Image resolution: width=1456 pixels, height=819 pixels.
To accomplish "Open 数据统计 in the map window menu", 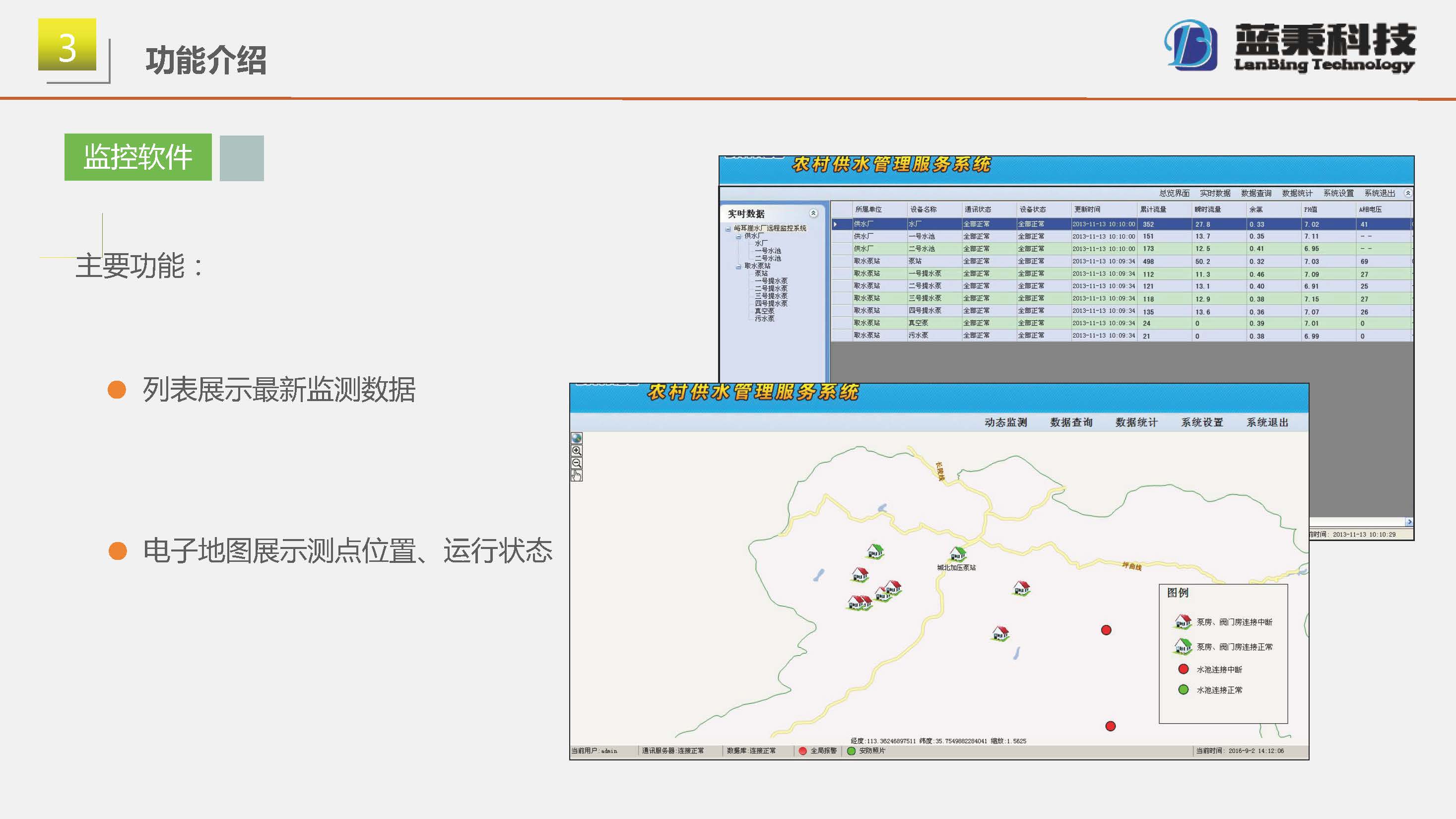I will point(1136,422).
